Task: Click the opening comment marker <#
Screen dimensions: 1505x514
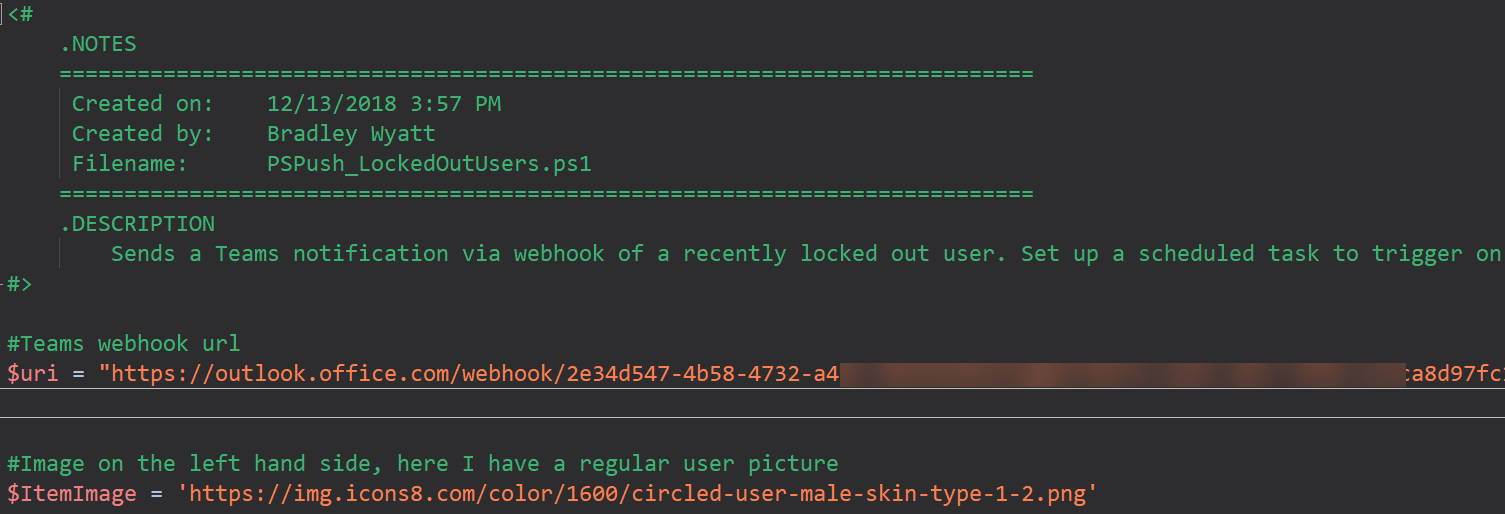Action: coord(21,14)
